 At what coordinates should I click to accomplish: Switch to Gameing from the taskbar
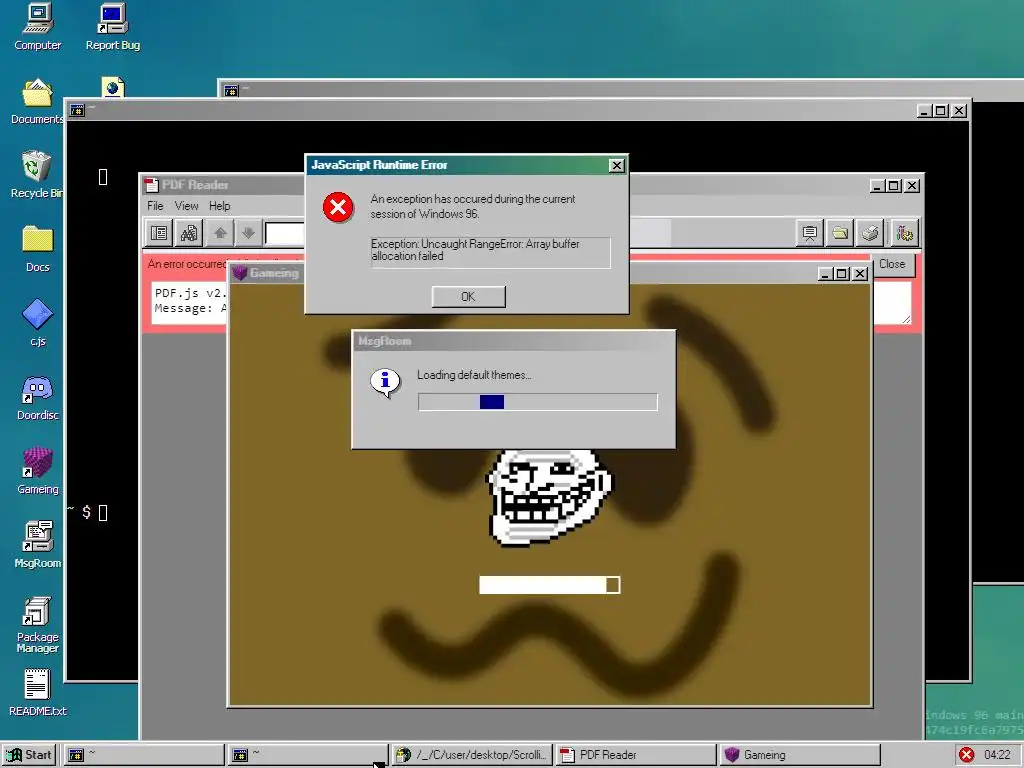800,755
